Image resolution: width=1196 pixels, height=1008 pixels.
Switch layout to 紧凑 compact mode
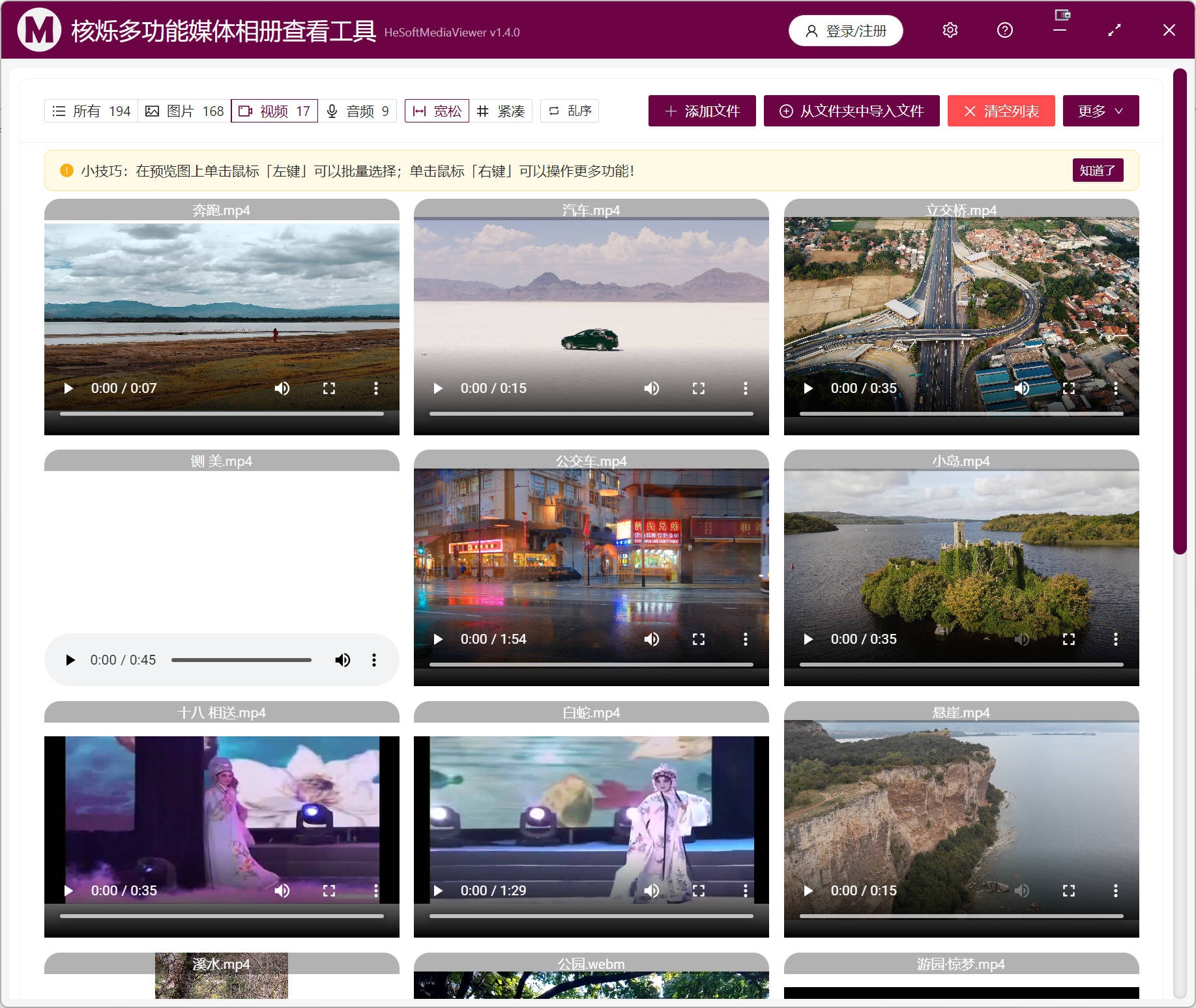pyautogui.click(x=502, y=111)
